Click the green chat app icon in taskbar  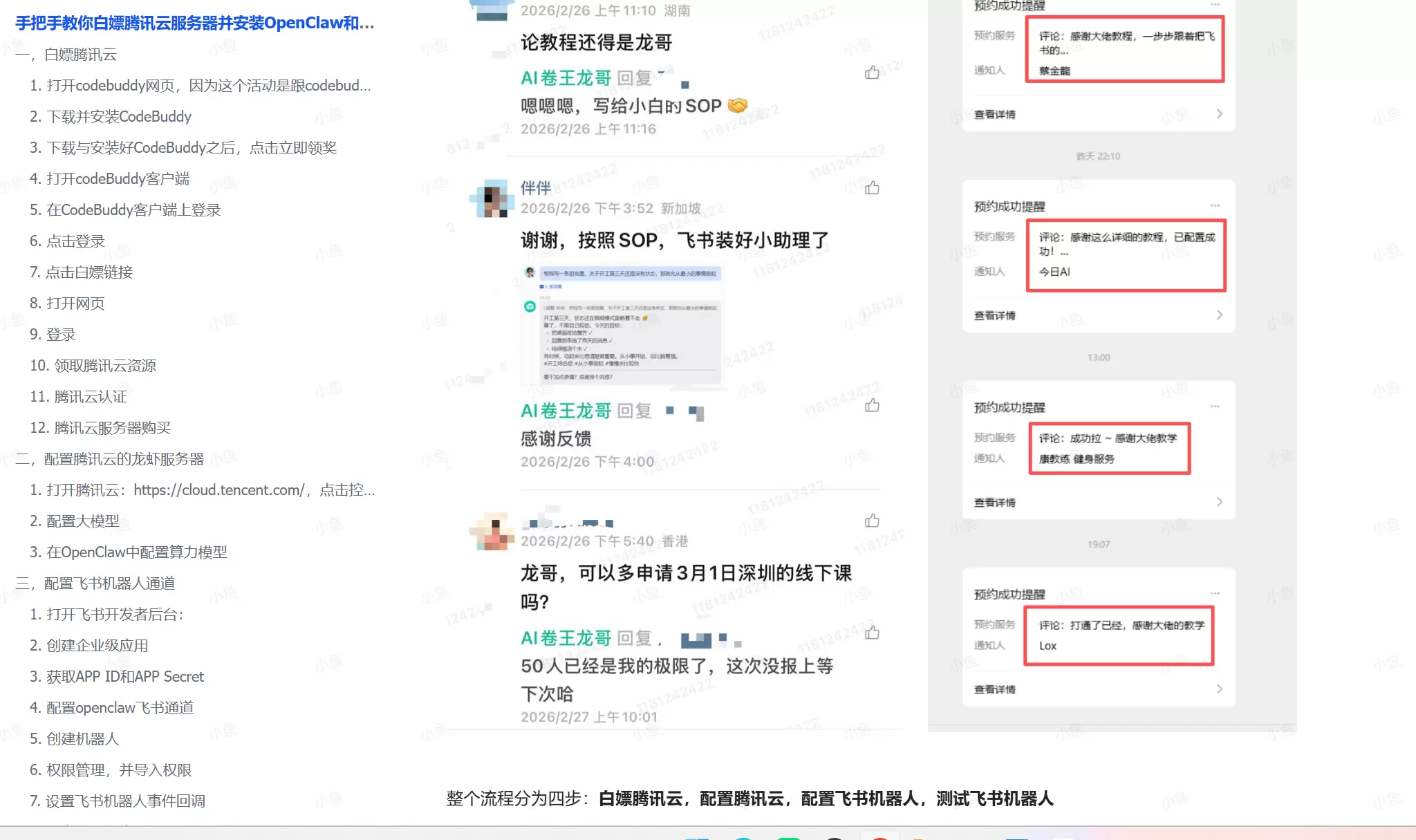(788, 837)
